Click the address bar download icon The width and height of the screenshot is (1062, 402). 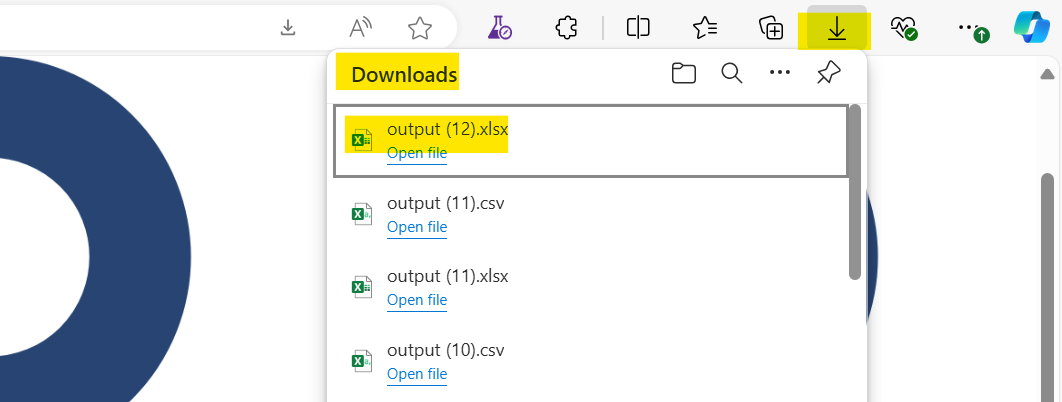pos(289,28)
